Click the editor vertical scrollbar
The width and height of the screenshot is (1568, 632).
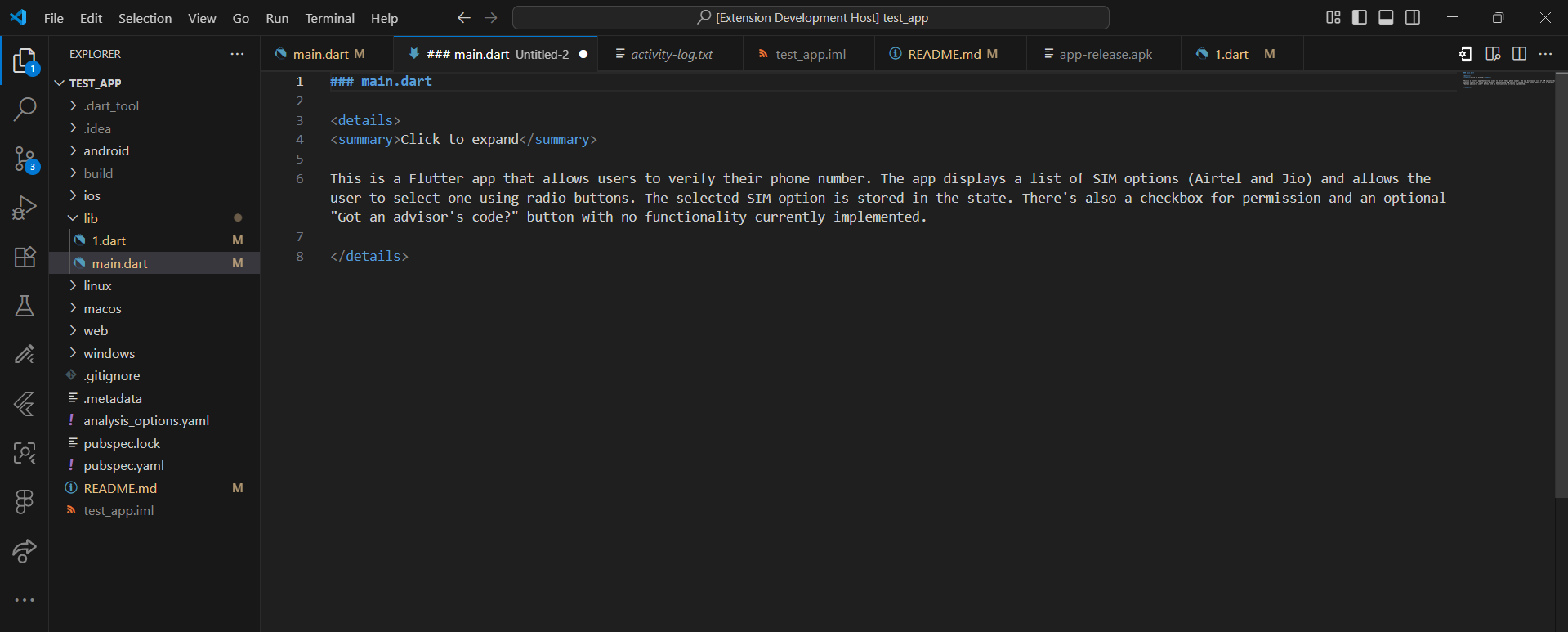click(1561, 285)
